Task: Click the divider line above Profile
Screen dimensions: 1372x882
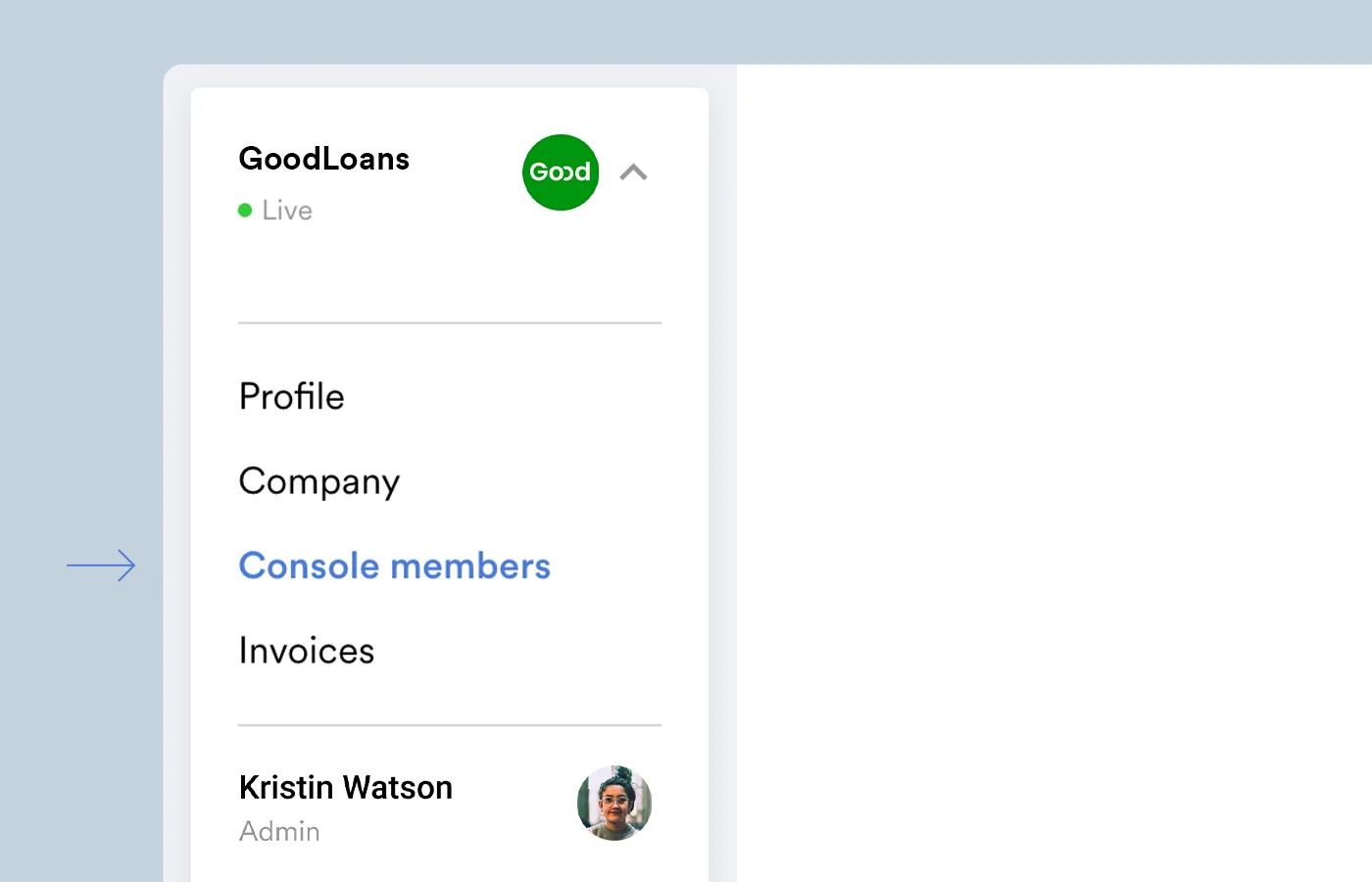Action: coord(450,322)
